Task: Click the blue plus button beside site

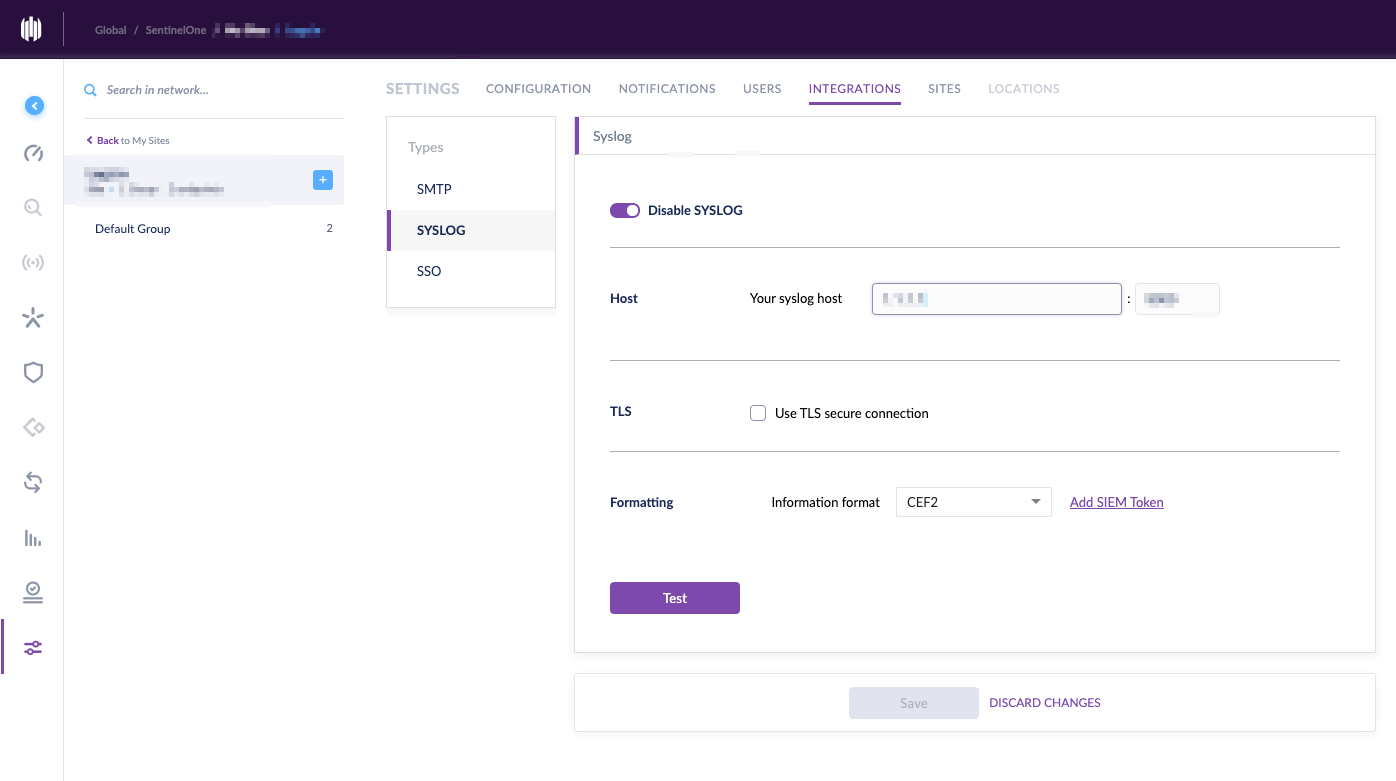Action: (x=323, y=180)
